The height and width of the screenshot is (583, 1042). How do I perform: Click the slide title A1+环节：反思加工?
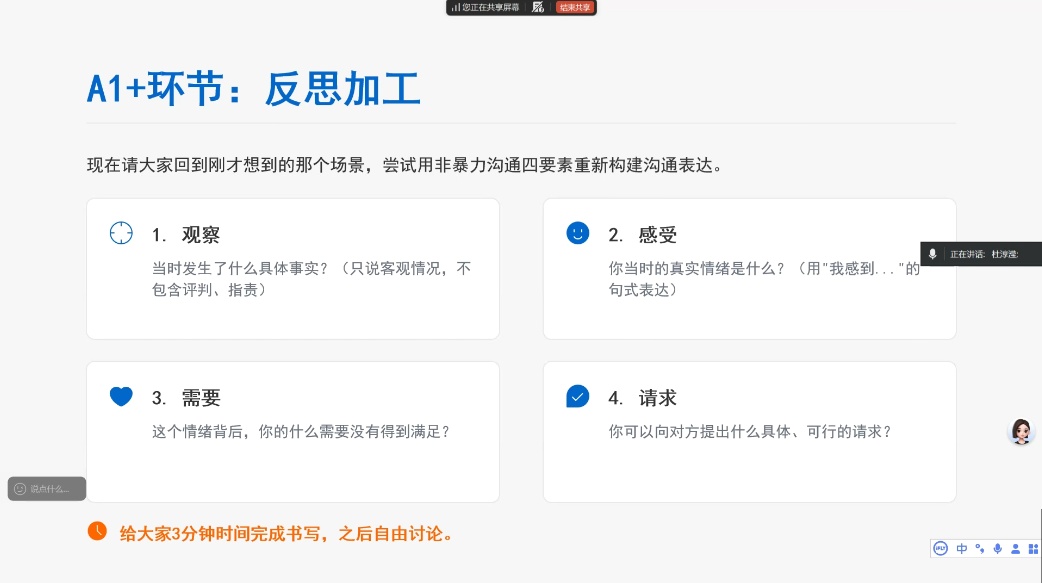tap(254, 90)
